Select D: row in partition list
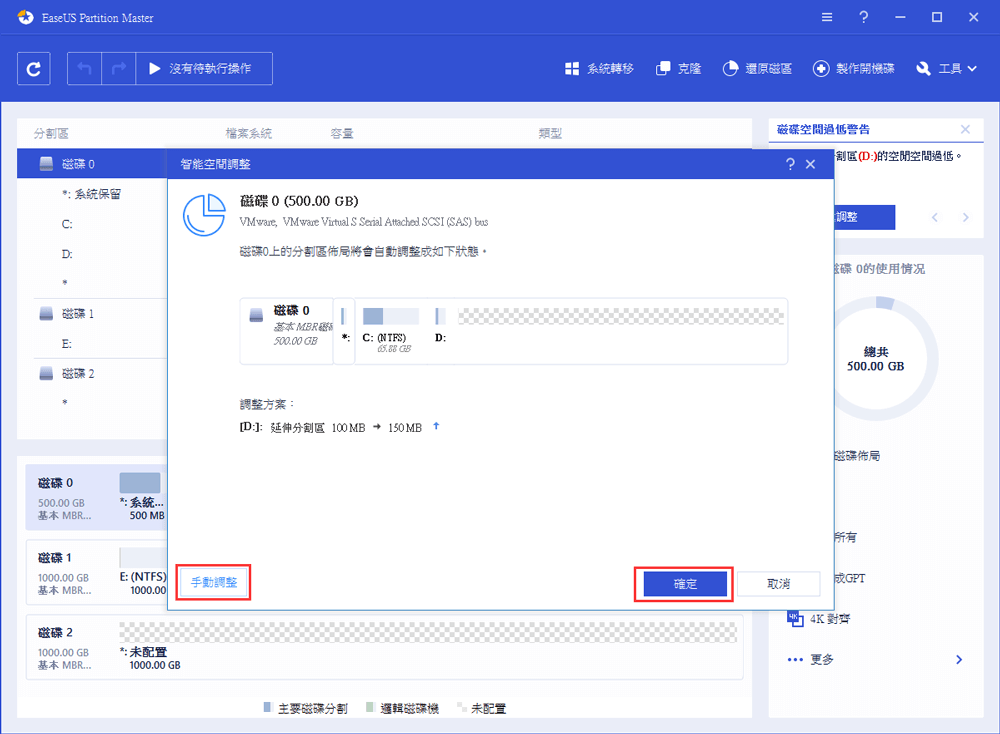The height and width of the screenshot is (734, 1000). [x=92, y=254]
